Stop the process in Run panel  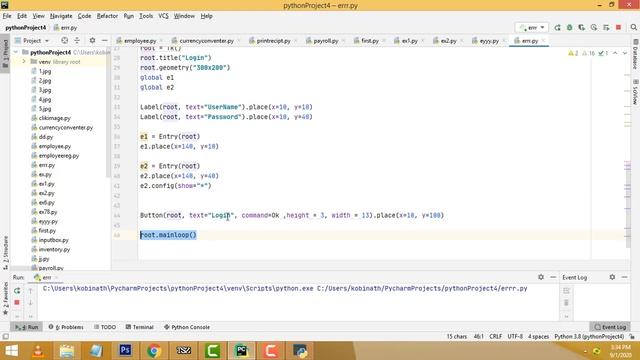[x=17, y=302]
